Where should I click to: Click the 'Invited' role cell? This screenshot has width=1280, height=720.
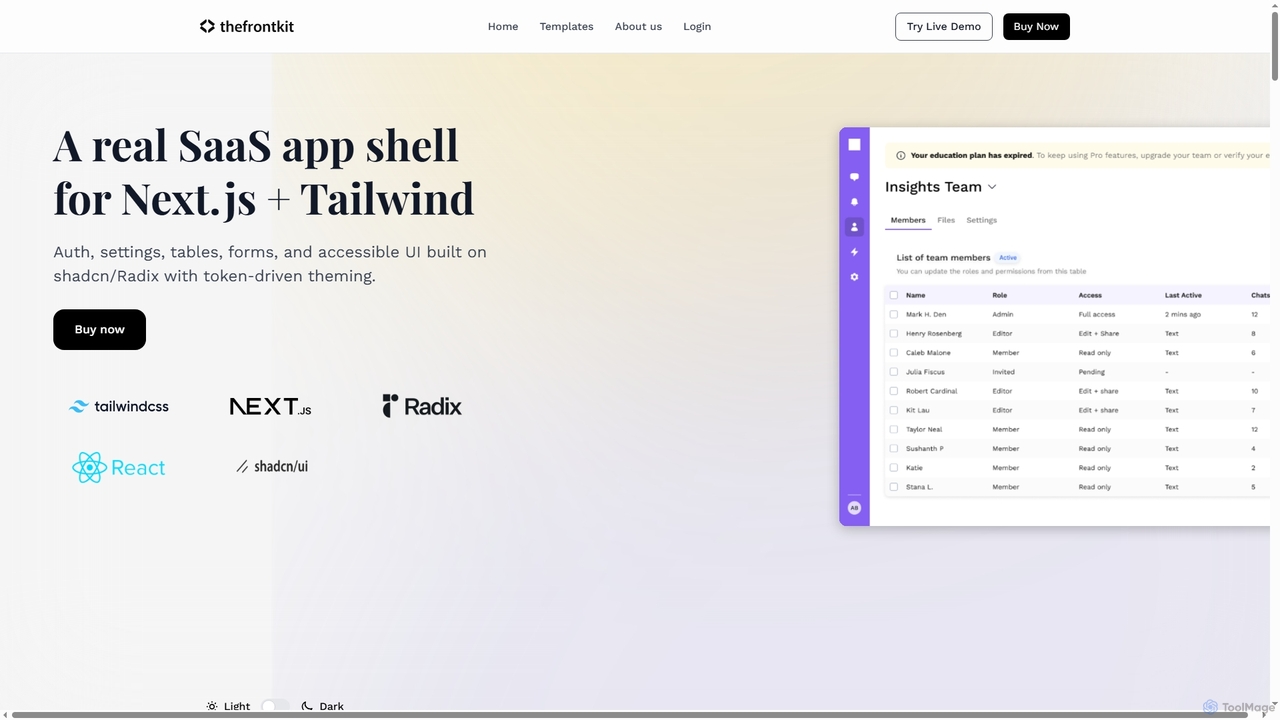point(1003,372)
